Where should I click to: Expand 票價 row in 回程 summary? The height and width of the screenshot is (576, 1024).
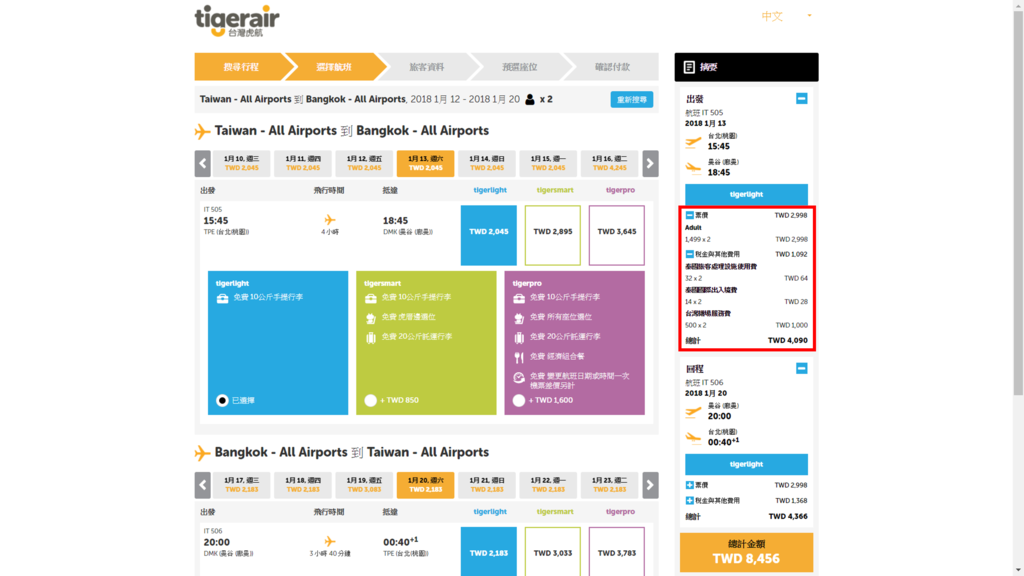click(x=690, y=485)
